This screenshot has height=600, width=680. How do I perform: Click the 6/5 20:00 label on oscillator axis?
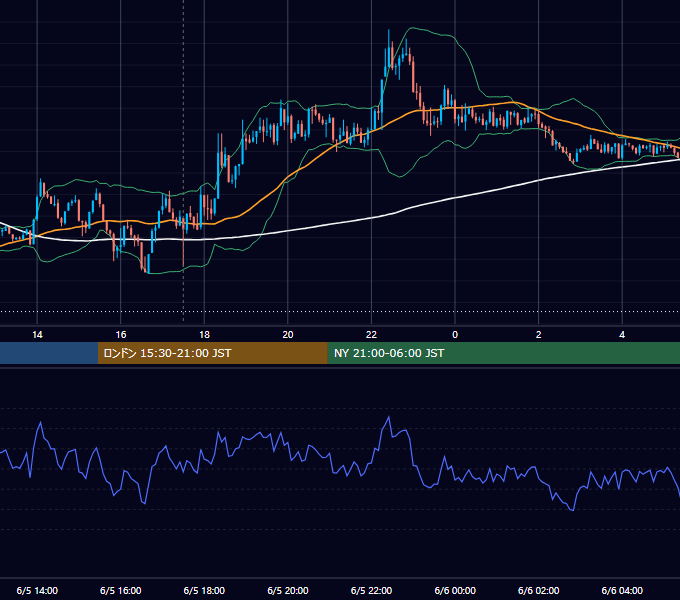pyautogui.click(x=288, y=590)
